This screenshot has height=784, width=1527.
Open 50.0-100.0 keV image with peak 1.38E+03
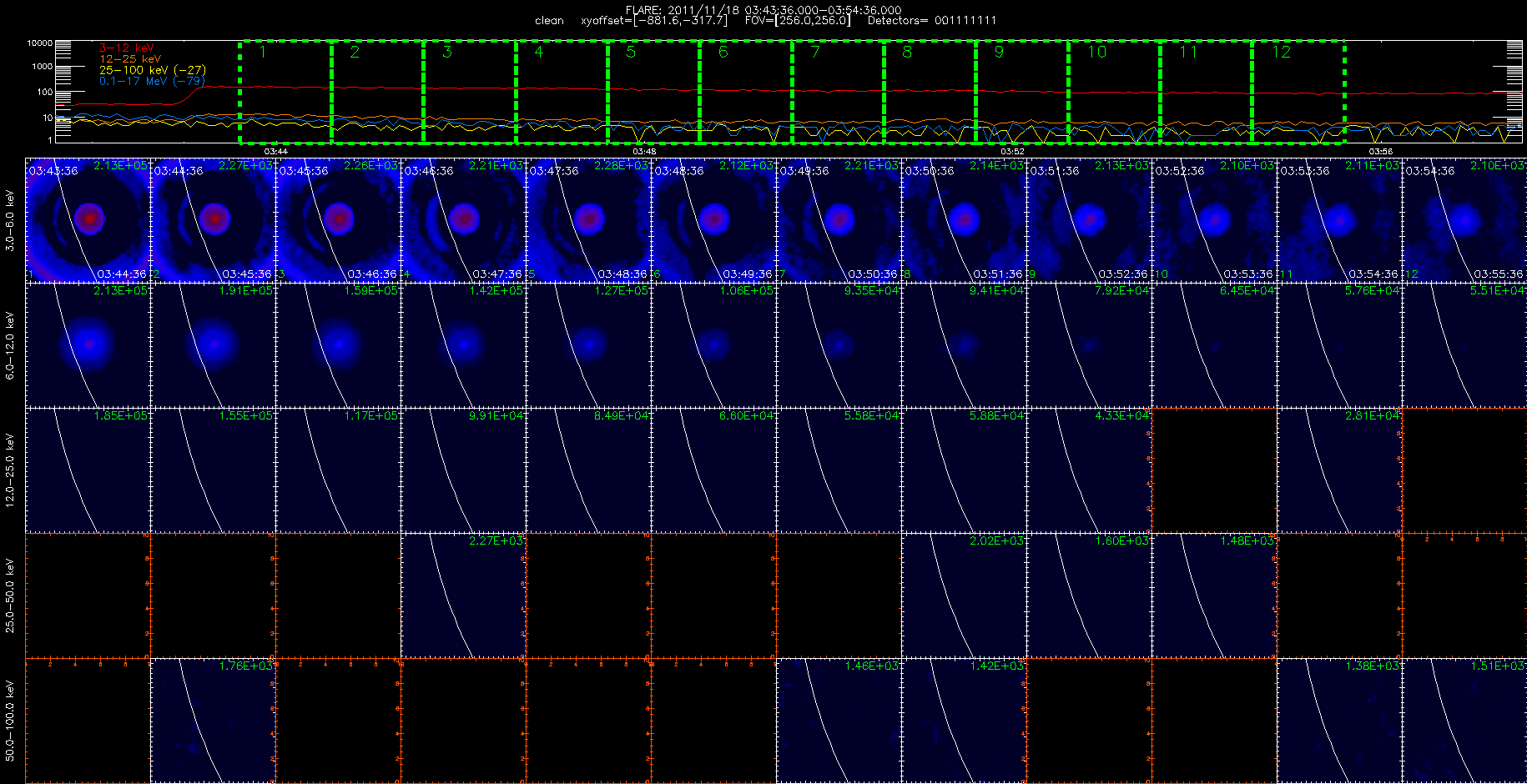[1339, 721]
